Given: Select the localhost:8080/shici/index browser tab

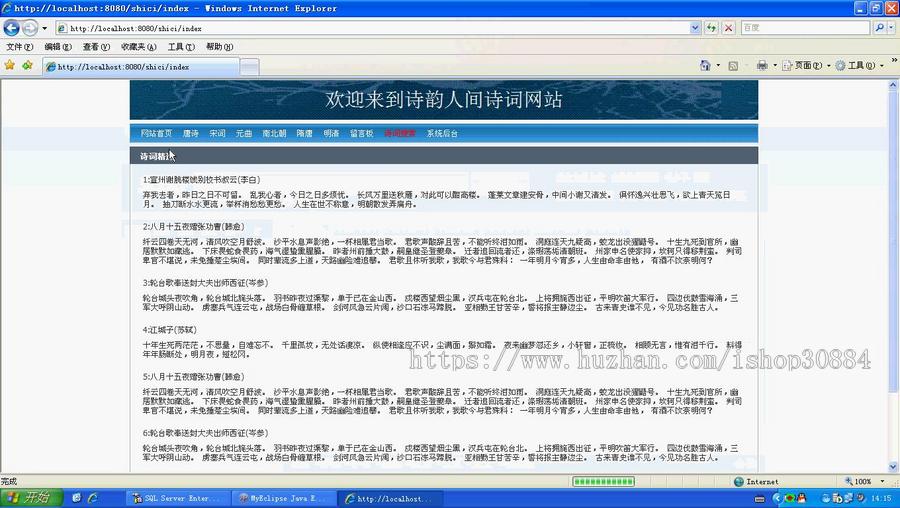Looking at the screenshot, I should (x=141, y=67).
